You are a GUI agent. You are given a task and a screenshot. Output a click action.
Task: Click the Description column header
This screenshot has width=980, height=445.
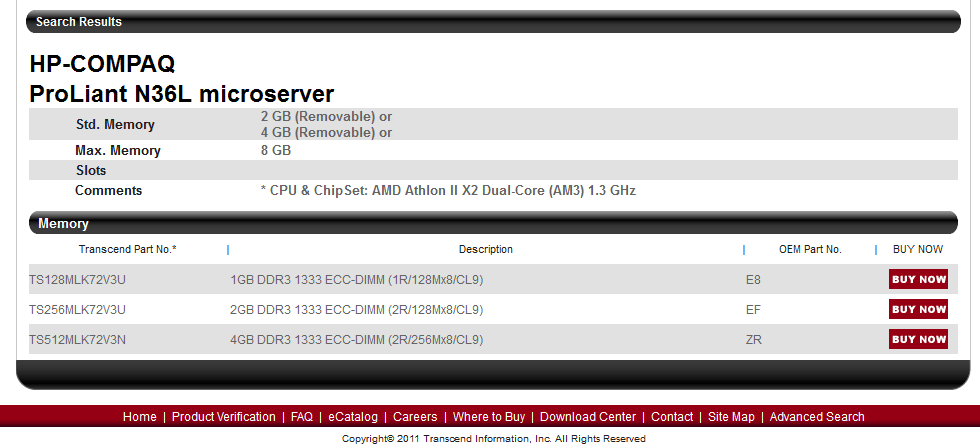point(486,249)
